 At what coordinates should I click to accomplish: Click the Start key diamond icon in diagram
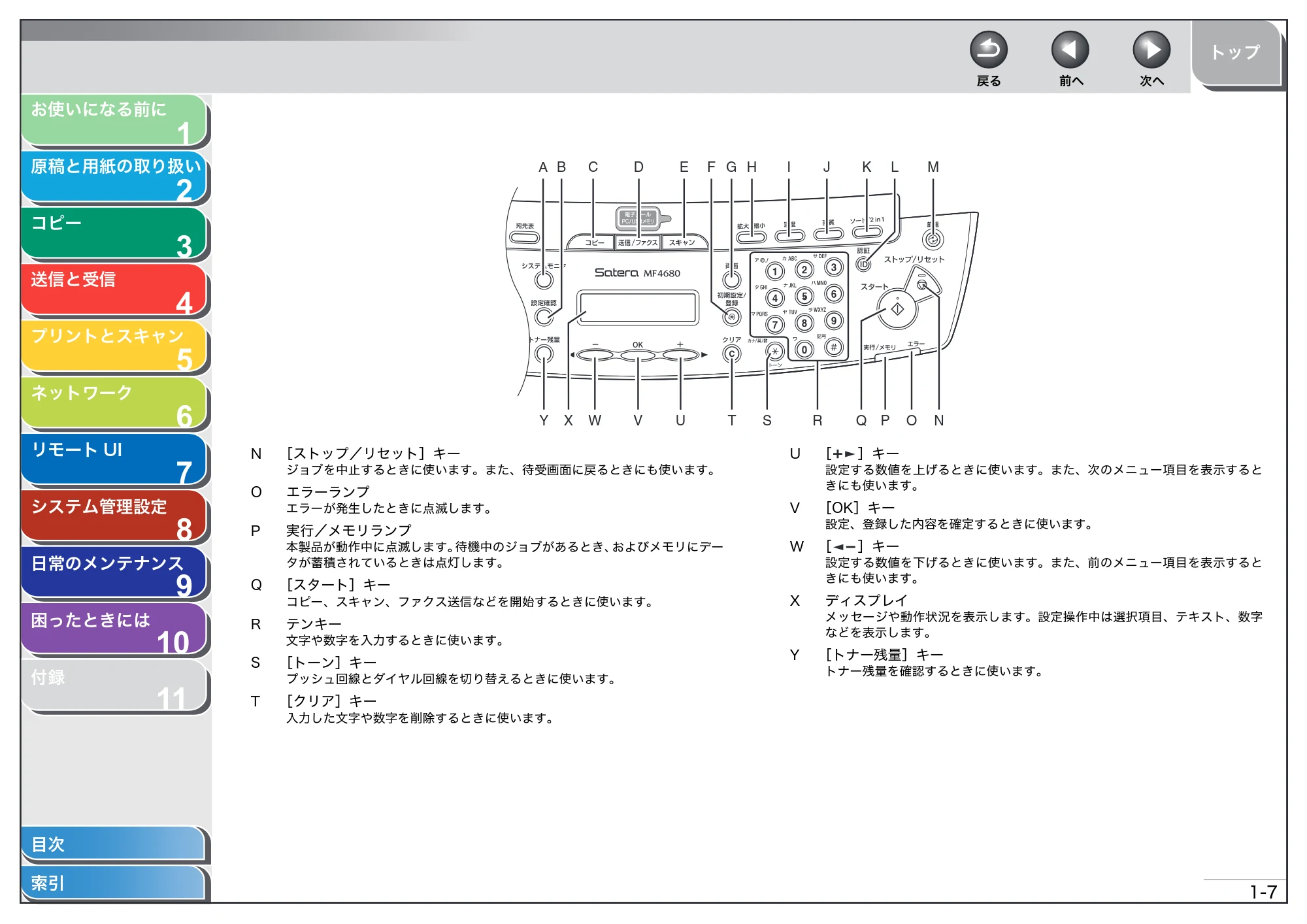tap(897, 309)
